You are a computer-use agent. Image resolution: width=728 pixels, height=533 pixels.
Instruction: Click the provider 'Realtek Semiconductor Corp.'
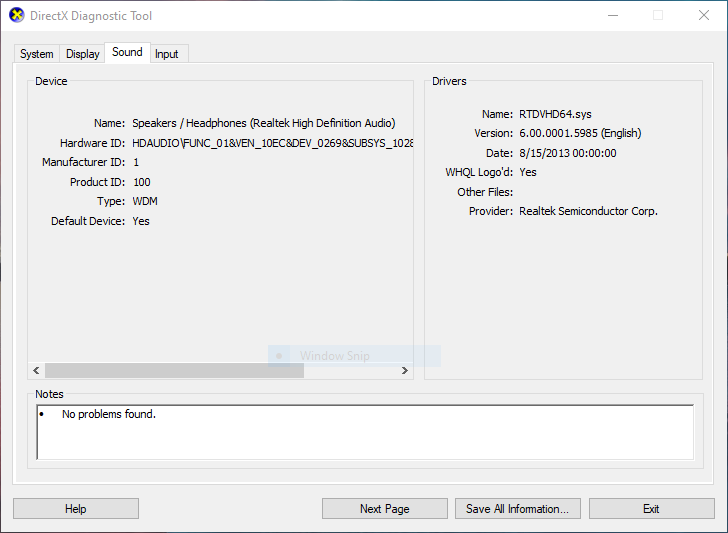(x=588, y=211)
